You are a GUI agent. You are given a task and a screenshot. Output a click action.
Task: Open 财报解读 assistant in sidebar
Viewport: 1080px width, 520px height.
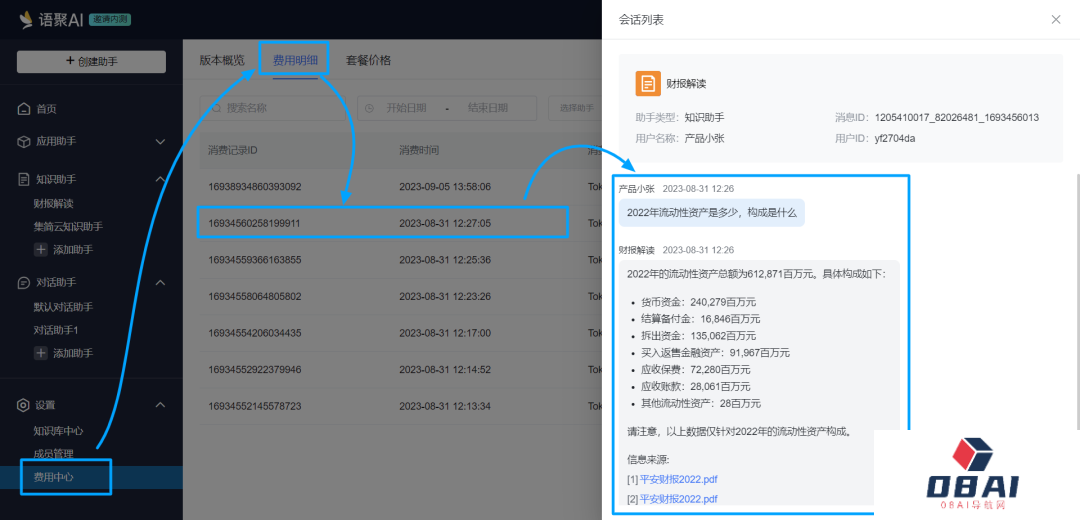pyautogui.click(x=53, y=203)
